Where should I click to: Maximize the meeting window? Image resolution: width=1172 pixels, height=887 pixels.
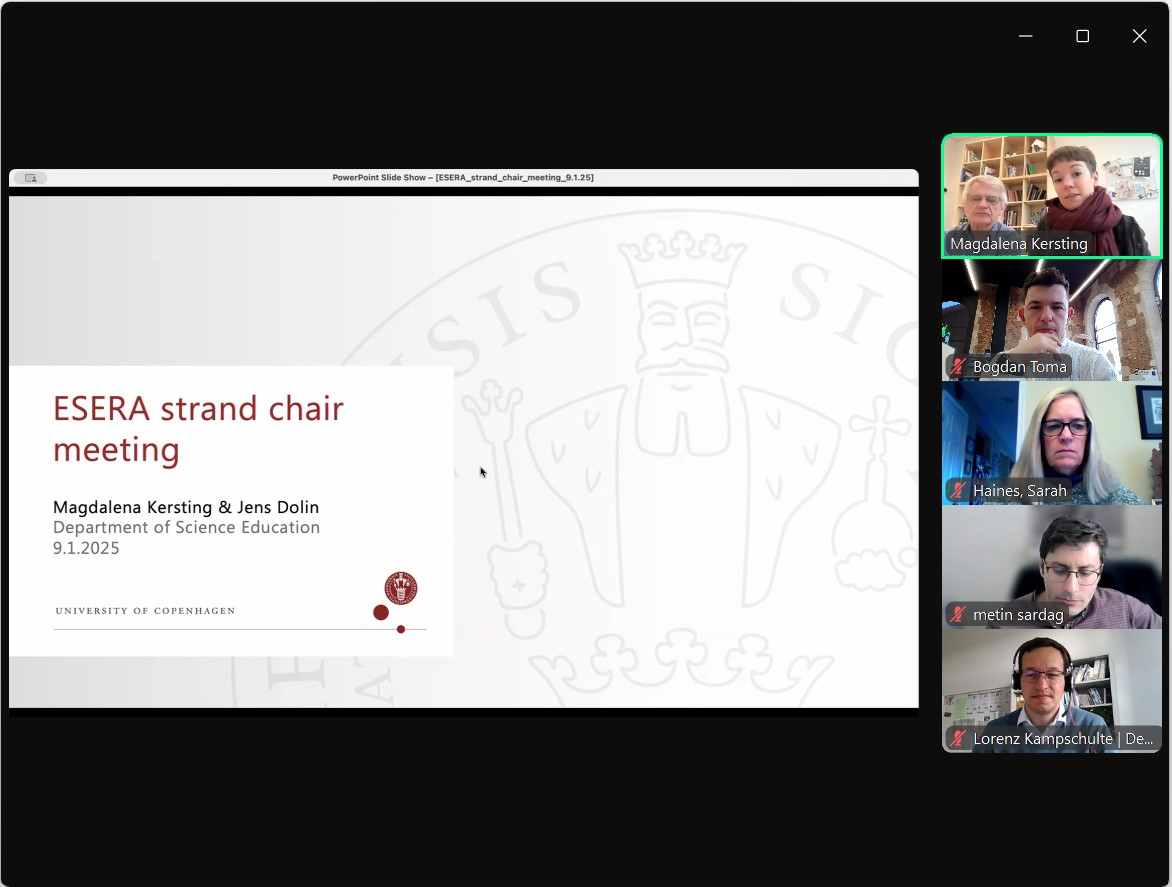pyautogui.click(x=1082, y=35)
